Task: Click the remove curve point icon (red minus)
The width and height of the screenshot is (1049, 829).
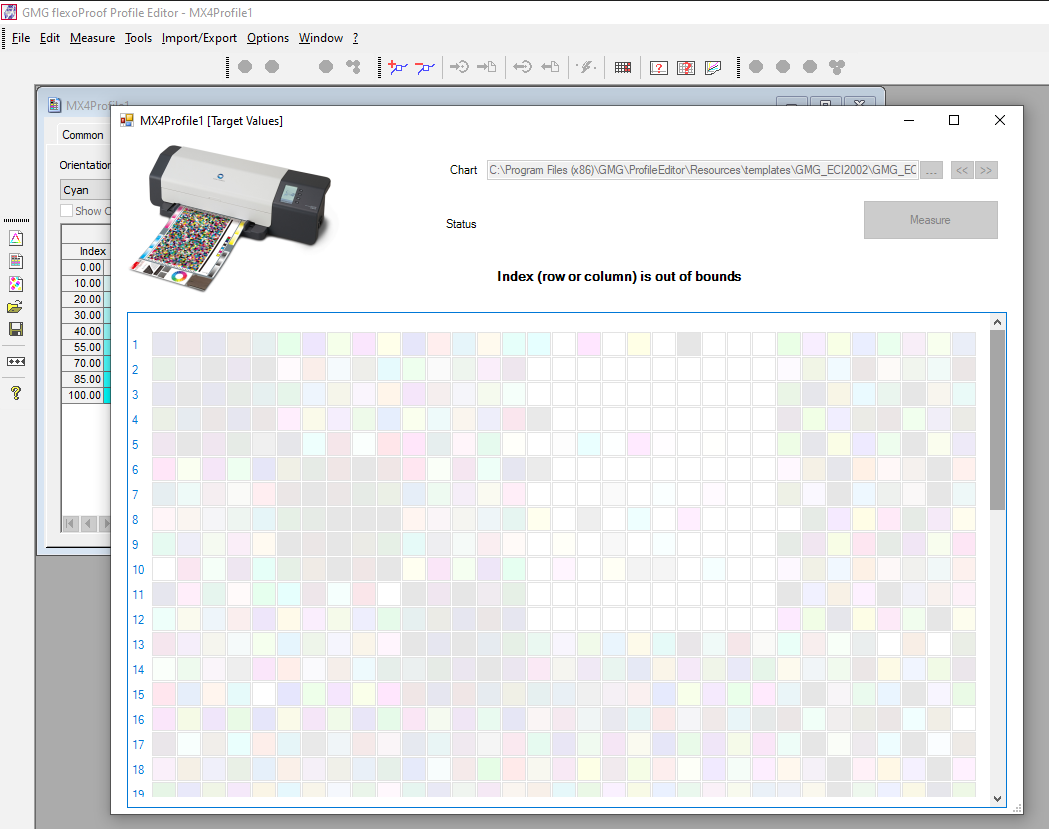Action: (x=425, y=67)
